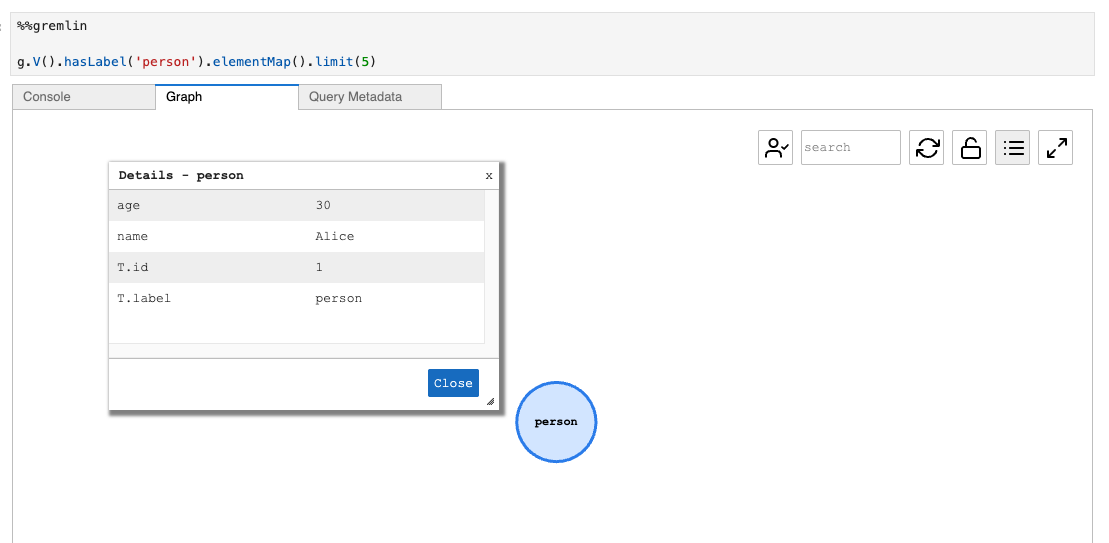Expand graph to fullscreen
1109x543 pixels.
point(1056,148)
